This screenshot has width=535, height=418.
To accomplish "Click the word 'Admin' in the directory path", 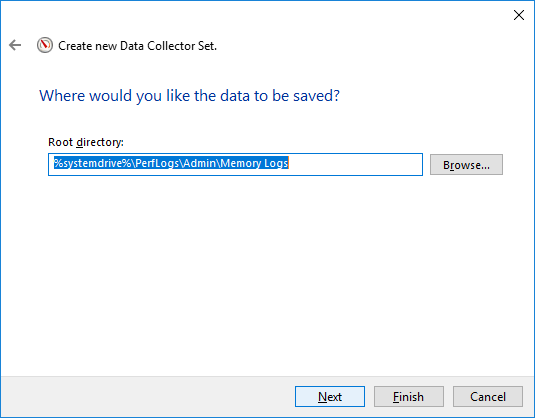I will click(x=200, y=163).
